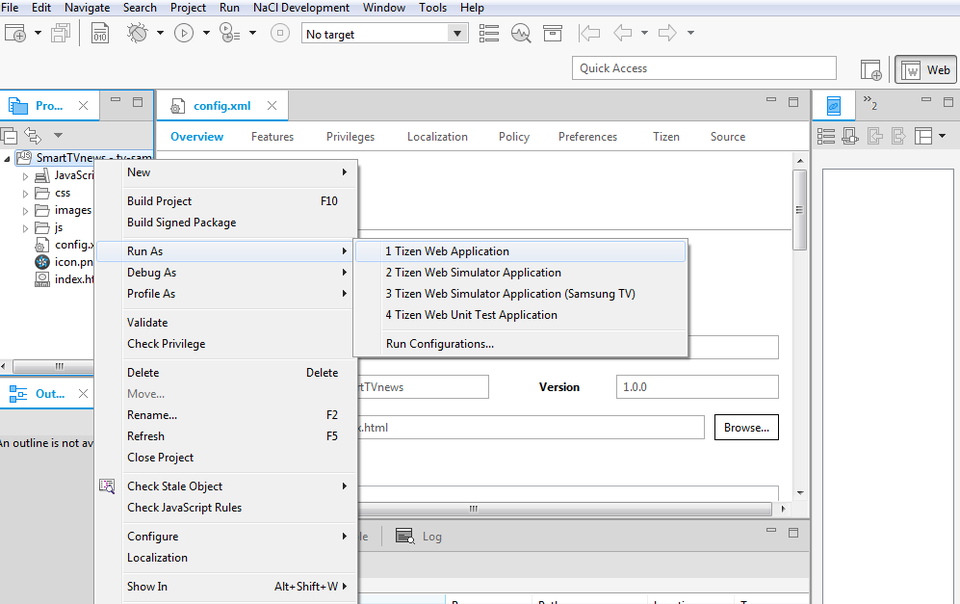The height and width of the screenshot is (604, 960).
Task: Switch to the Web perspective button
Action: 925,70
